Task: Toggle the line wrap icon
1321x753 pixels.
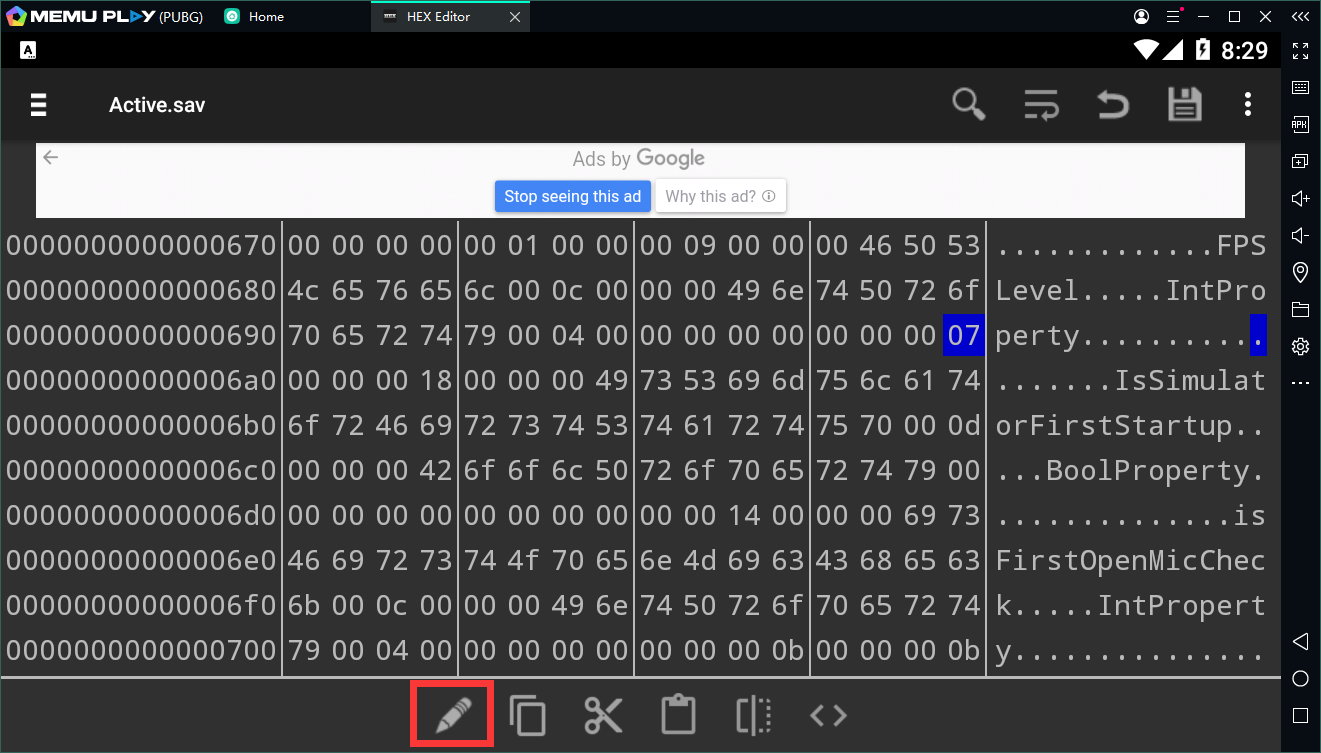Action: click(1041, 104)
